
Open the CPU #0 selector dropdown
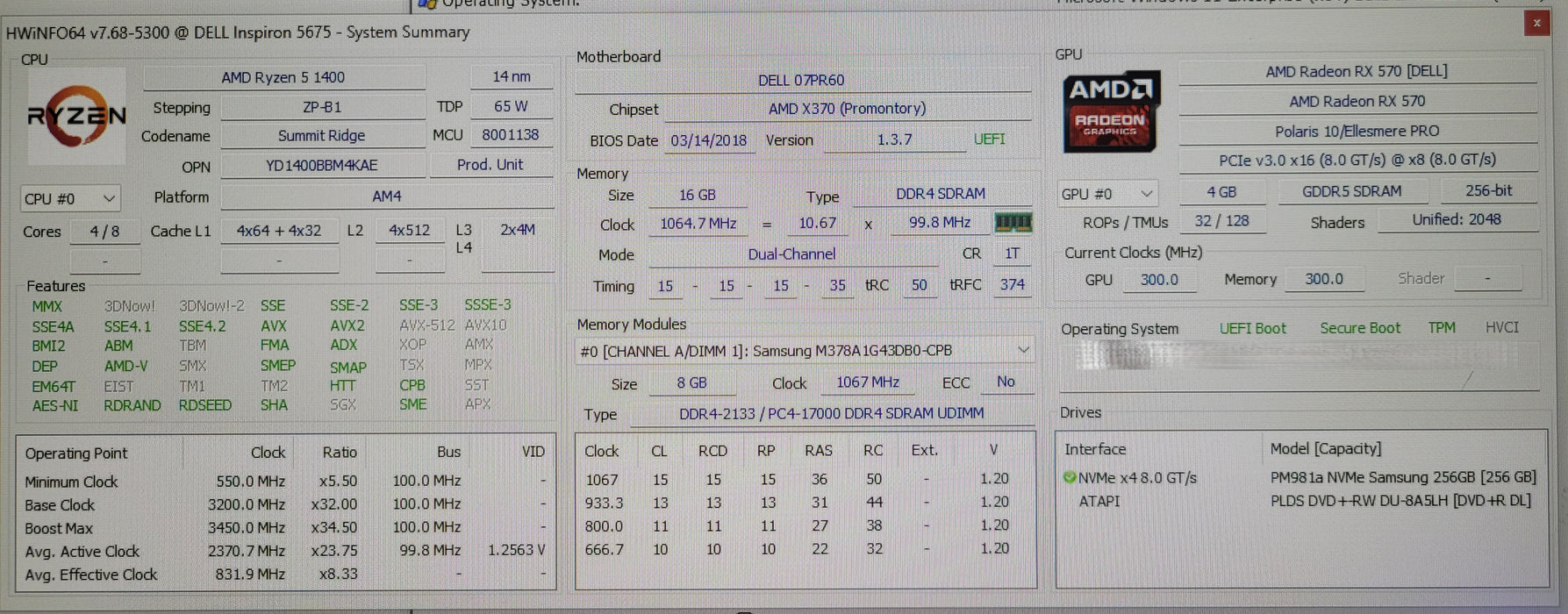70,199
